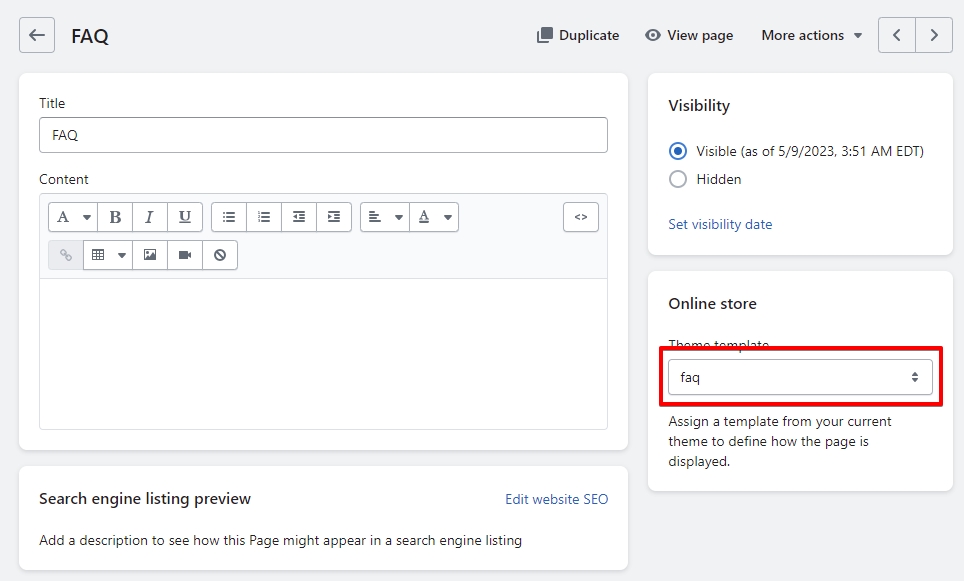Open the text alignment dropdown
964x581 pixels.
pyautogui.click(x=385, y=217)
